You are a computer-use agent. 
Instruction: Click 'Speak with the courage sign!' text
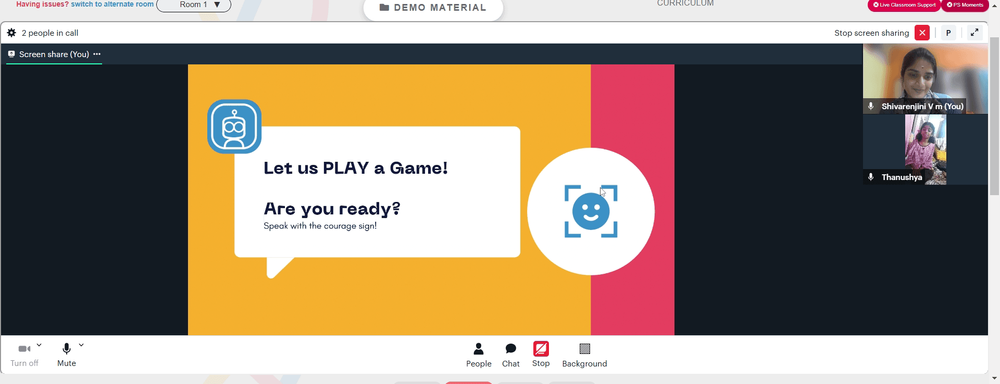(x=320, y=226)
